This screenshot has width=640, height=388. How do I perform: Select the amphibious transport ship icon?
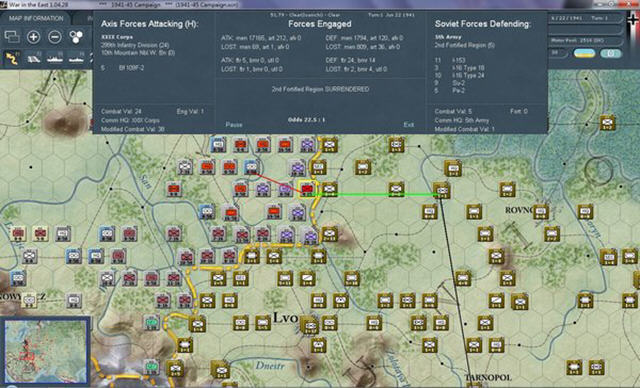76,58
